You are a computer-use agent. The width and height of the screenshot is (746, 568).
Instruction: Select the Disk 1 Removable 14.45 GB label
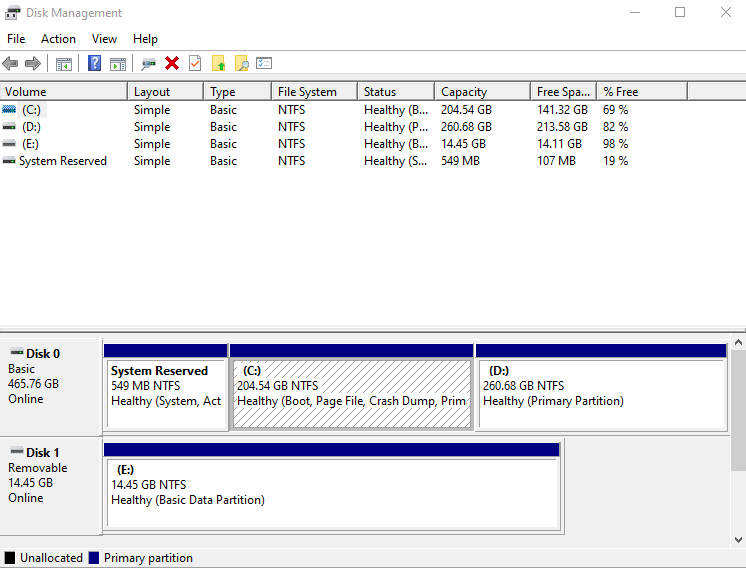[x=50, y=485]
